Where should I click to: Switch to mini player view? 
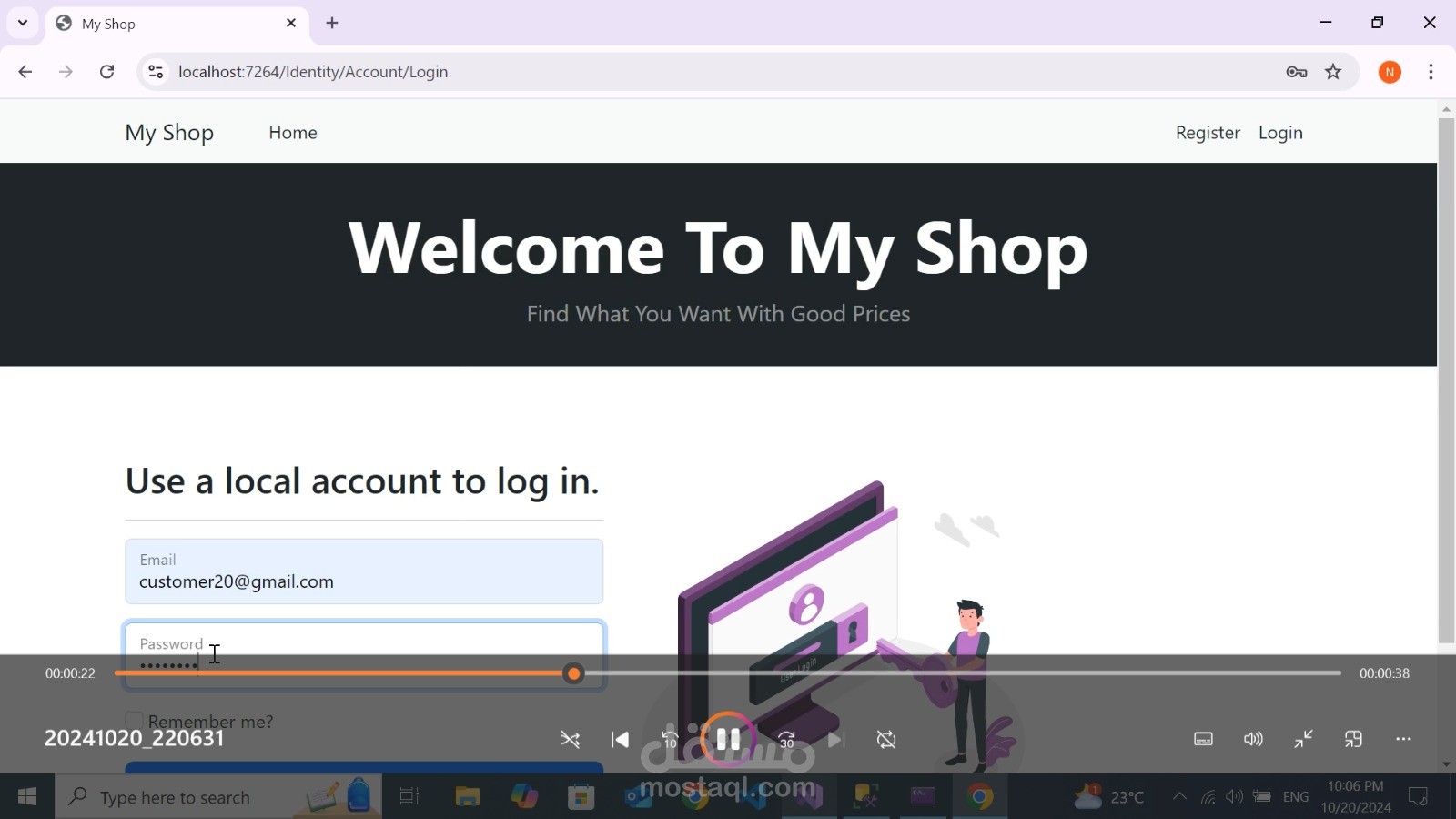[1353, 739]
